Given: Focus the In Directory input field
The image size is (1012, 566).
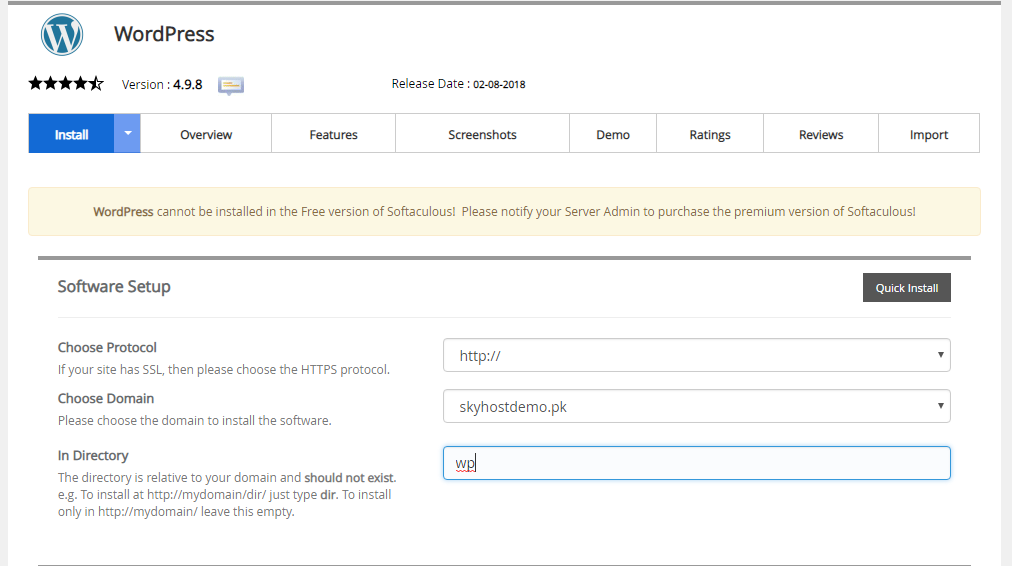Looking at the screenshot, I should click(x=696, y=463).
